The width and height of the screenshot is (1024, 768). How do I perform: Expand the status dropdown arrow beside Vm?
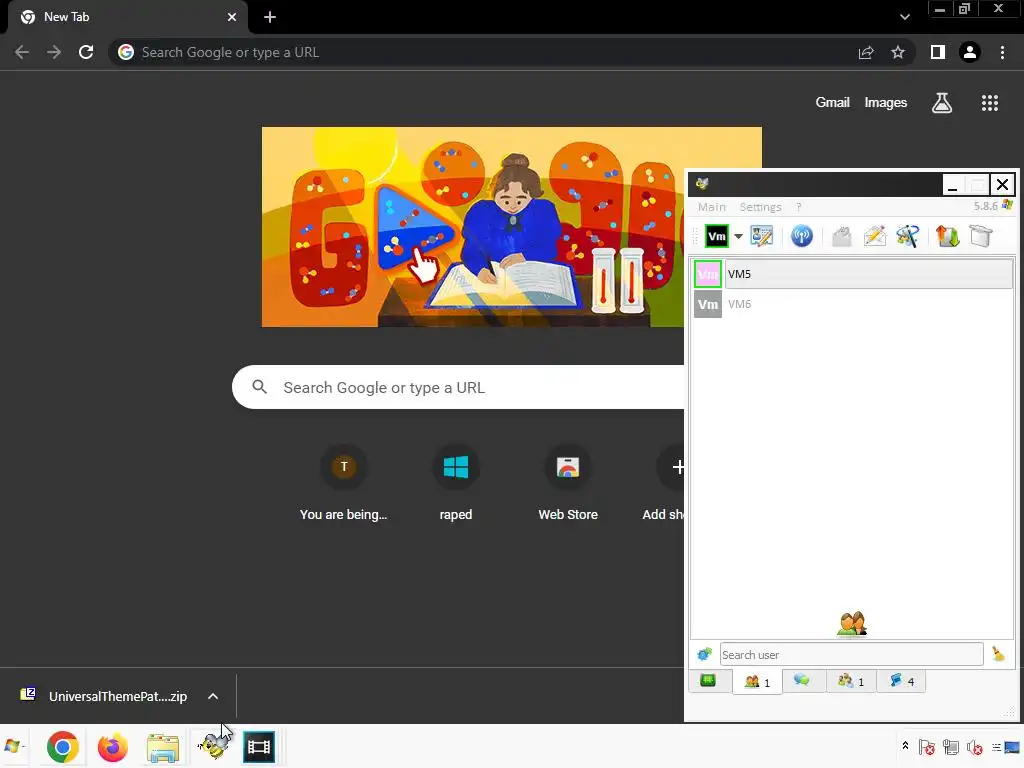(738, 236)
